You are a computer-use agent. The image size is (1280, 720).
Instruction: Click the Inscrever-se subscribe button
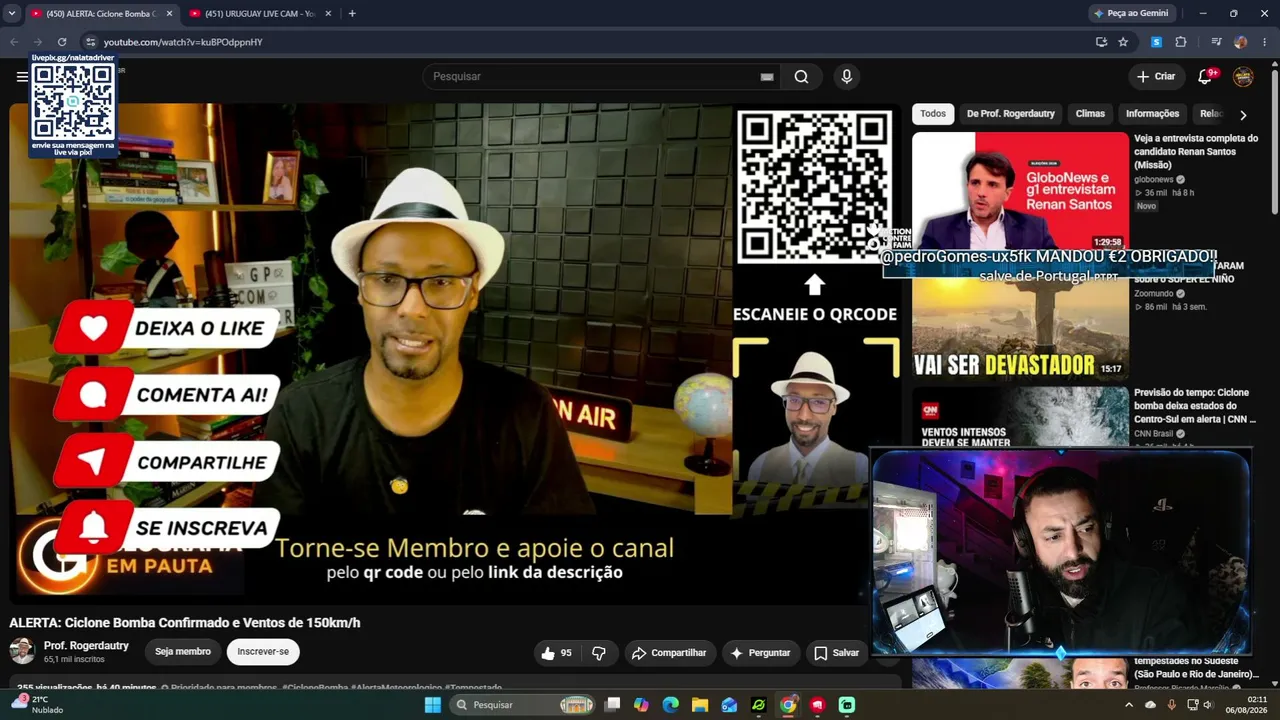263,652
